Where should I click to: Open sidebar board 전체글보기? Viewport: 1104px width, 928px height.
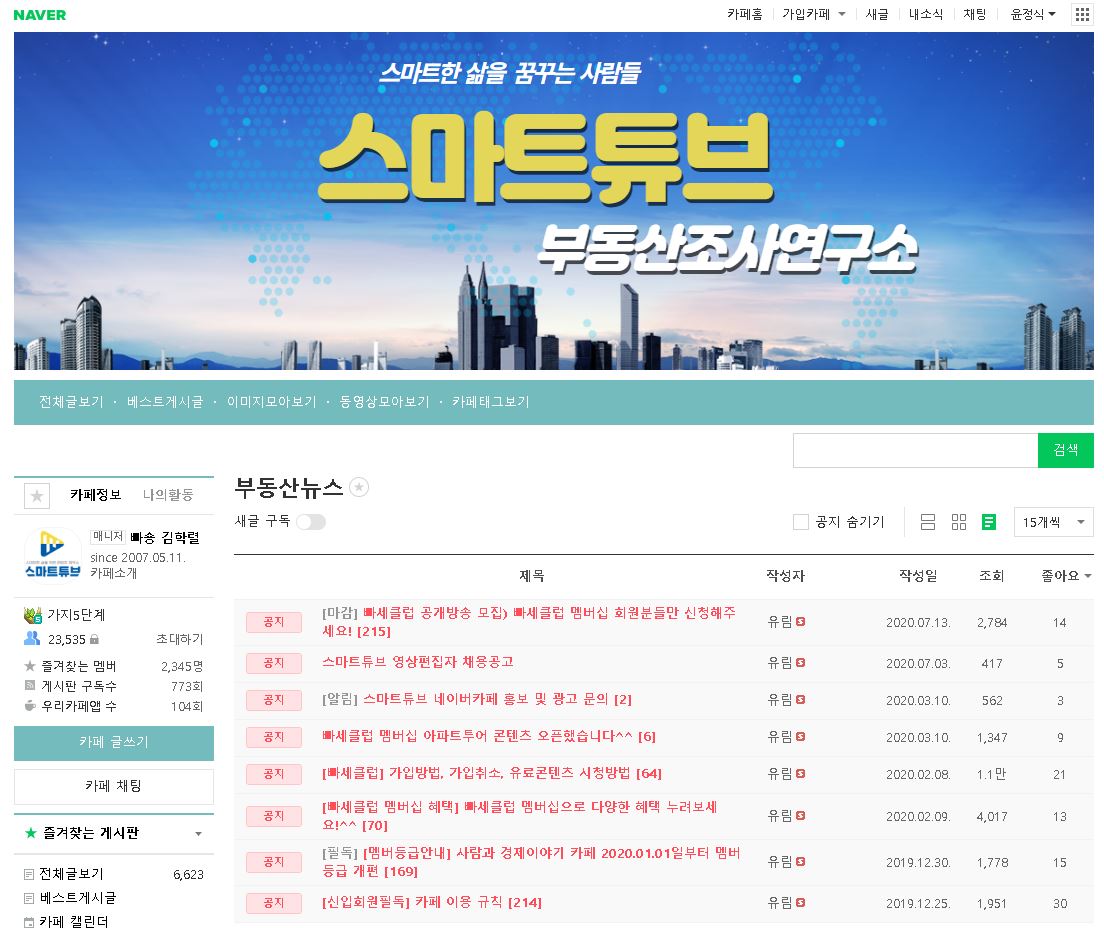(x=71, y=874)
